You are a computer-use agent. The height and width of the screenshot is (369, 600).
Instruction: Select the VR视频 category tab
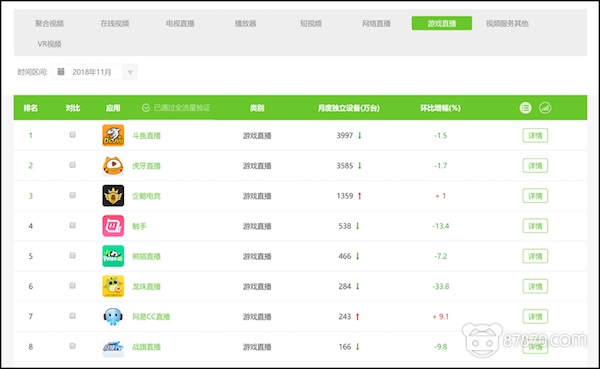click(x=49, y=44)
